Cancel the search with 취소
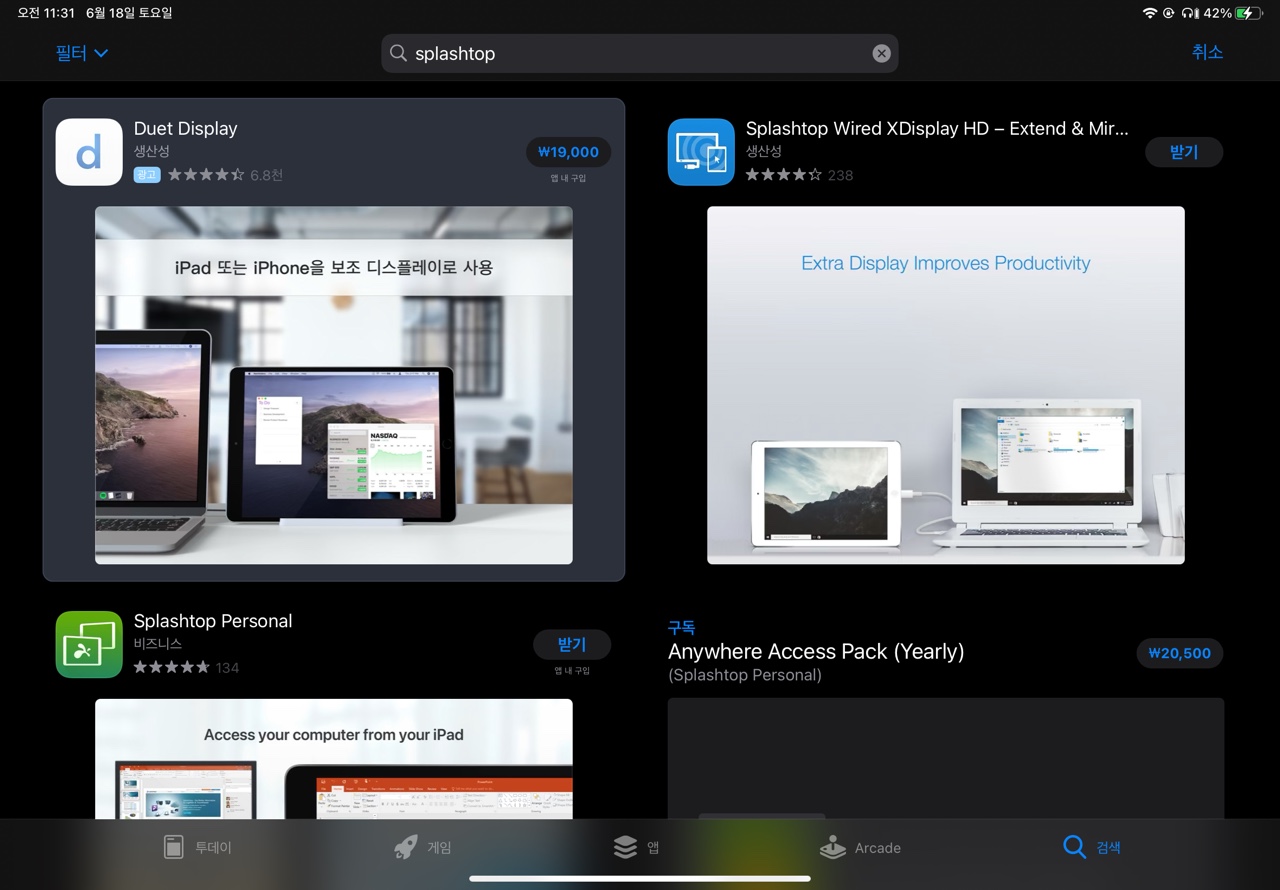This screenshot has width=1280, height=890. pyautogui.click(x=1207, y=52)
